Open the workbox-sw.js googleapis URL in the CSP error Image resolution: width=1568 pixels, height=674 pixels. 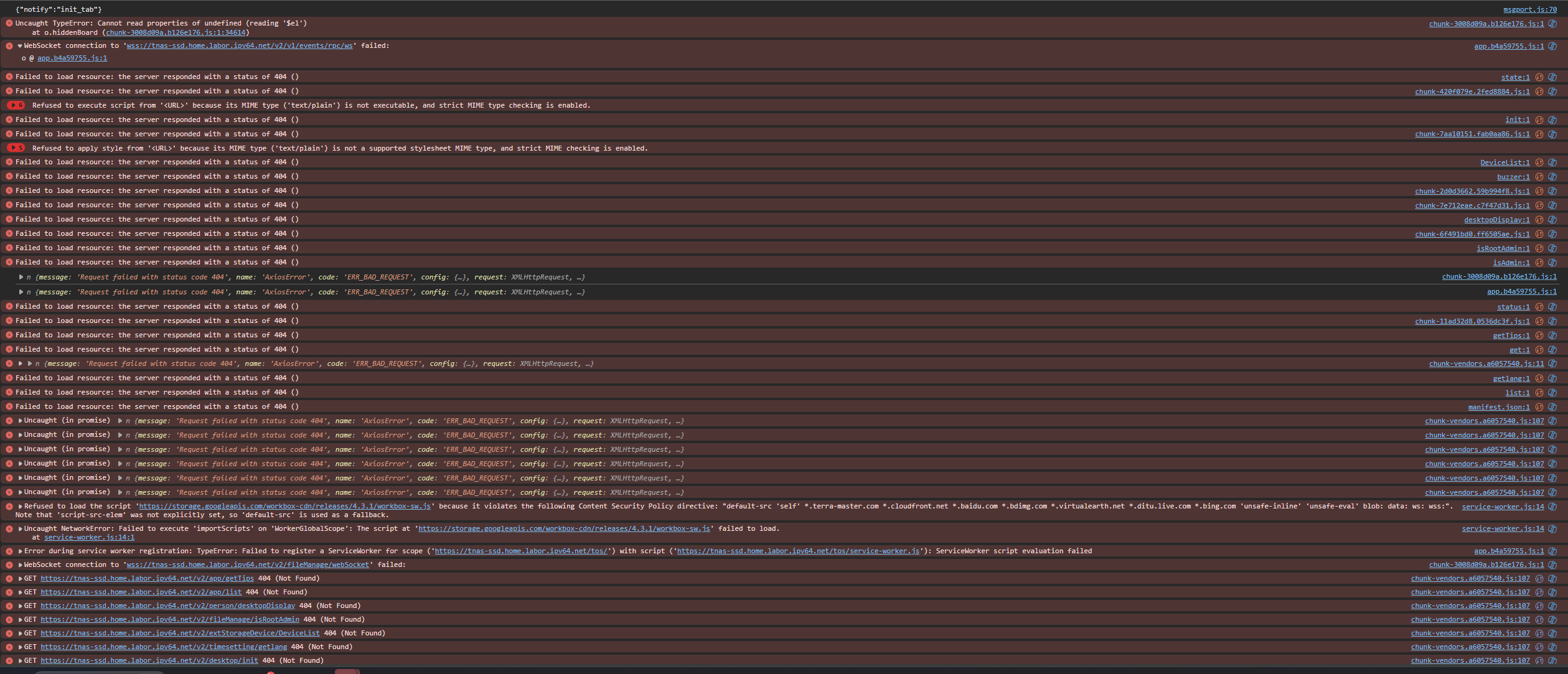pyautogui.click(x=284, y=506)
